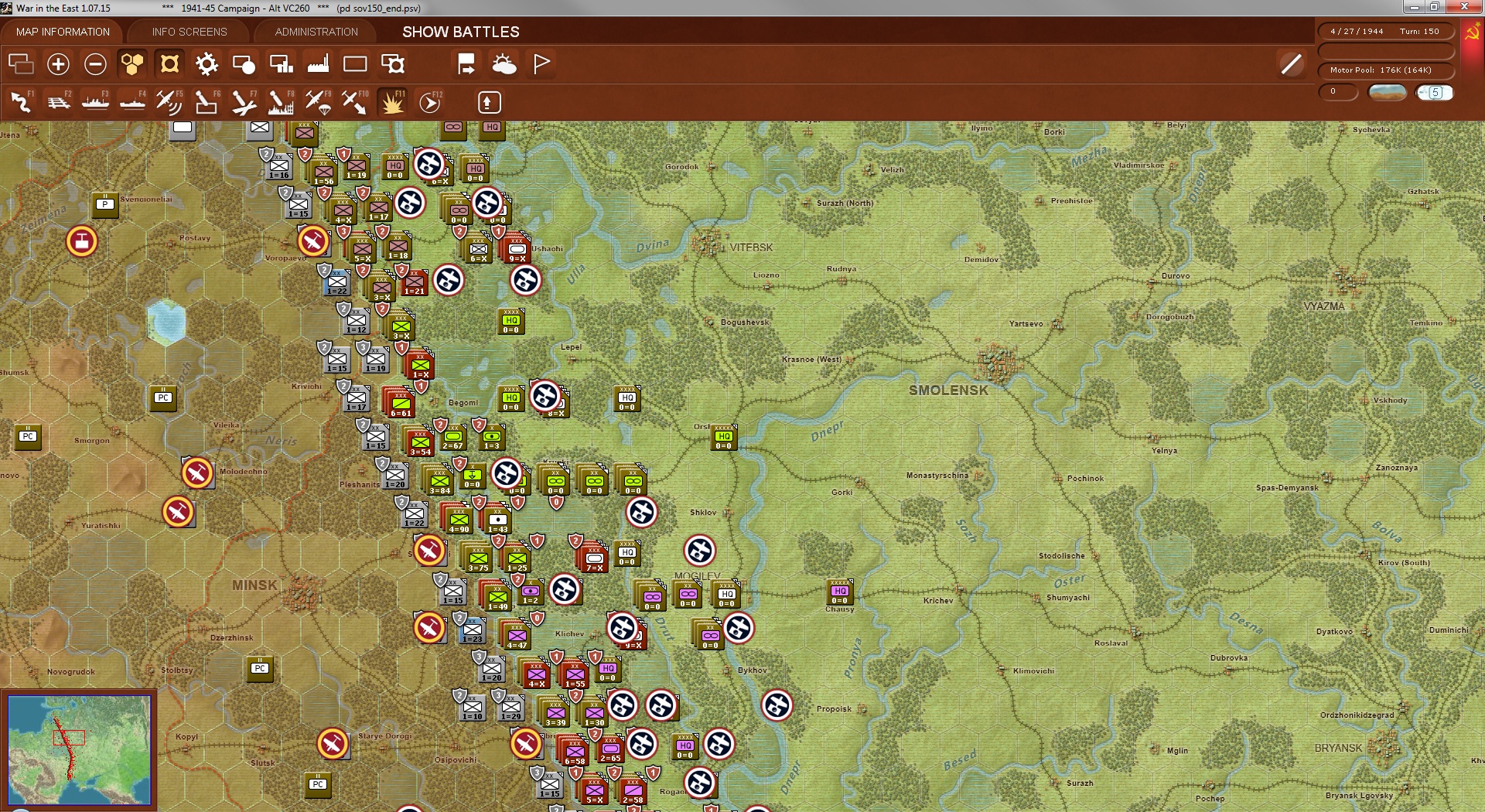Click the rectangle-with-ring toolbar icon
Image resolution: width=1485 pixels, height=812 pixels.
pyautogui.click(x=392, y=63)
